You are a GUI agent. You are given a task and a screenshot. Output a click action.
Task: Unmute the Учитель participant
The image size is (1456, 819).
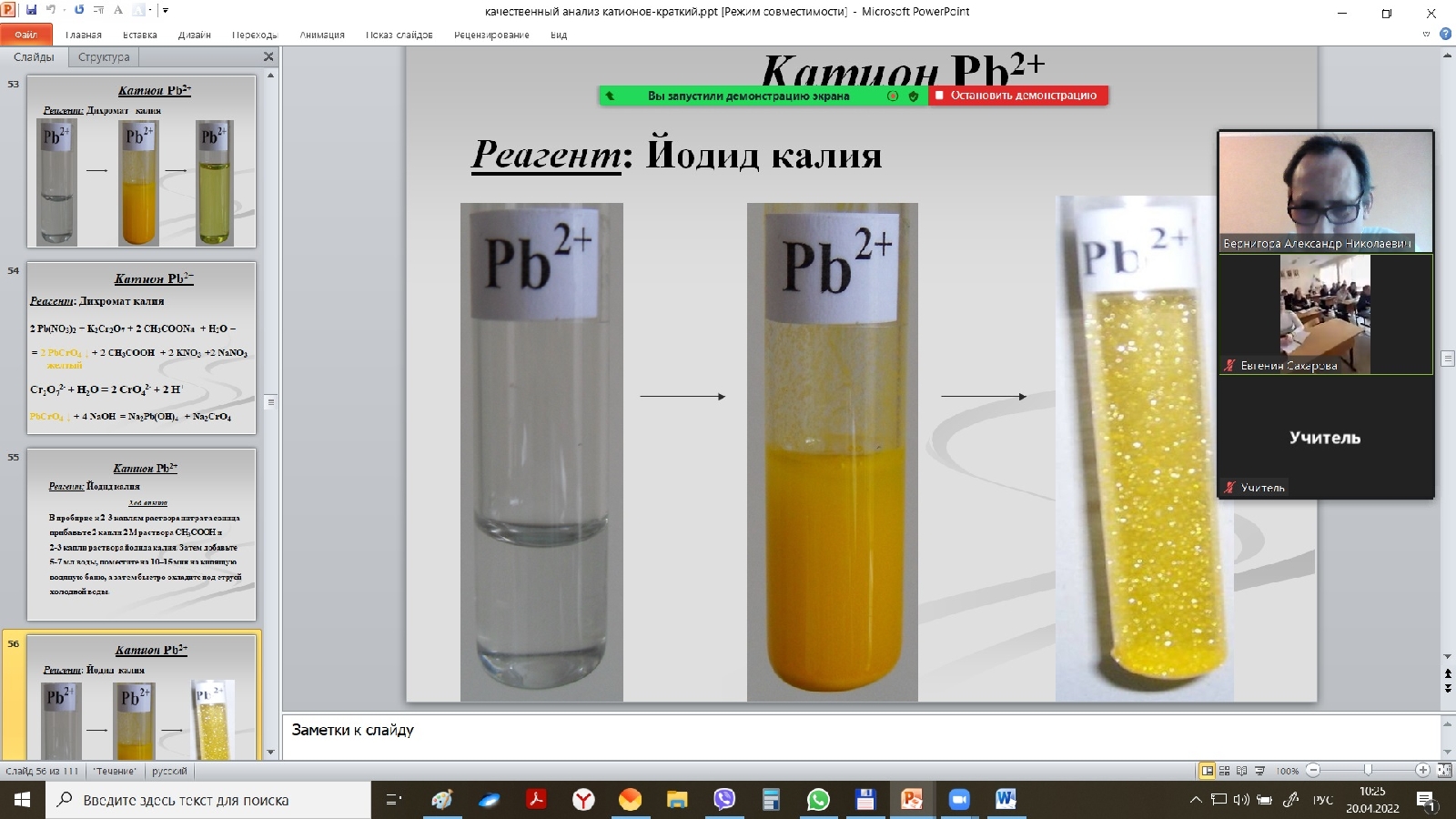1229,487
